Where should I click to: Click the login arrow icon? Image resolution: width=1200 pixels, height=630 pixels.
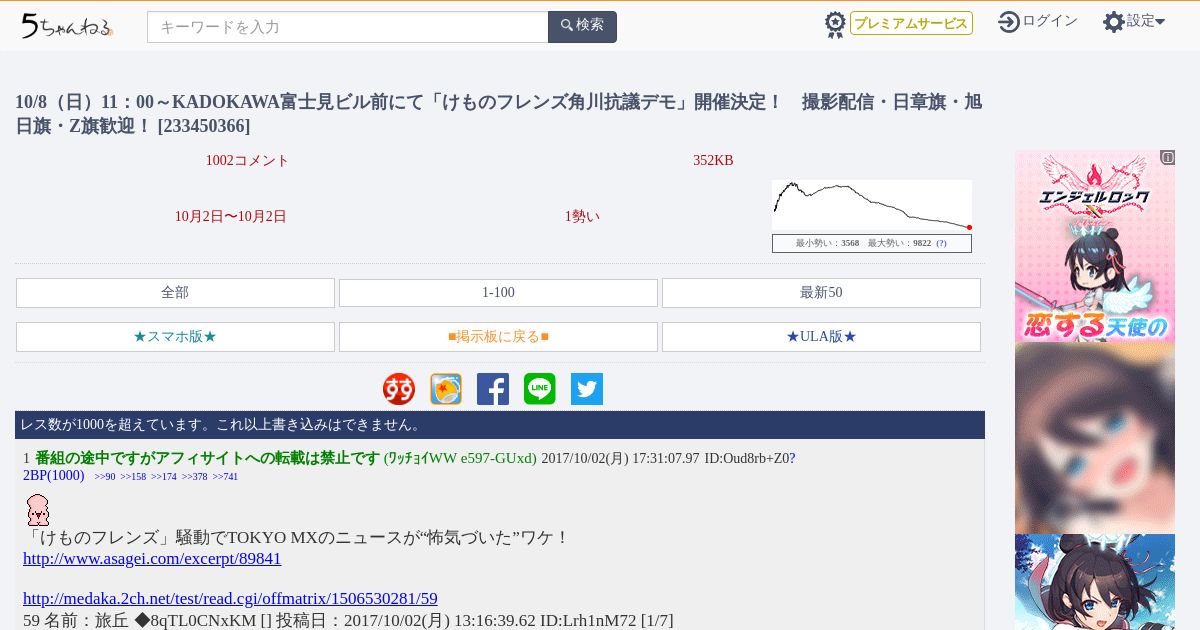coord(1009,22)
